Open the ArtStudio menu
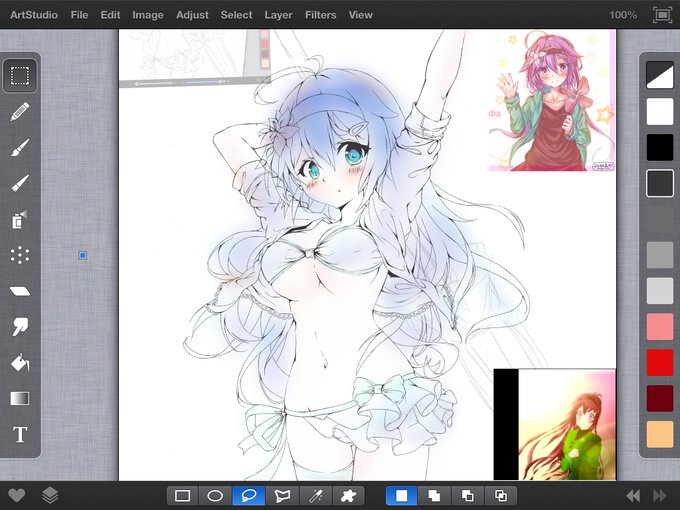The height and width of the screenshot is (510, 680). [34, 15]
